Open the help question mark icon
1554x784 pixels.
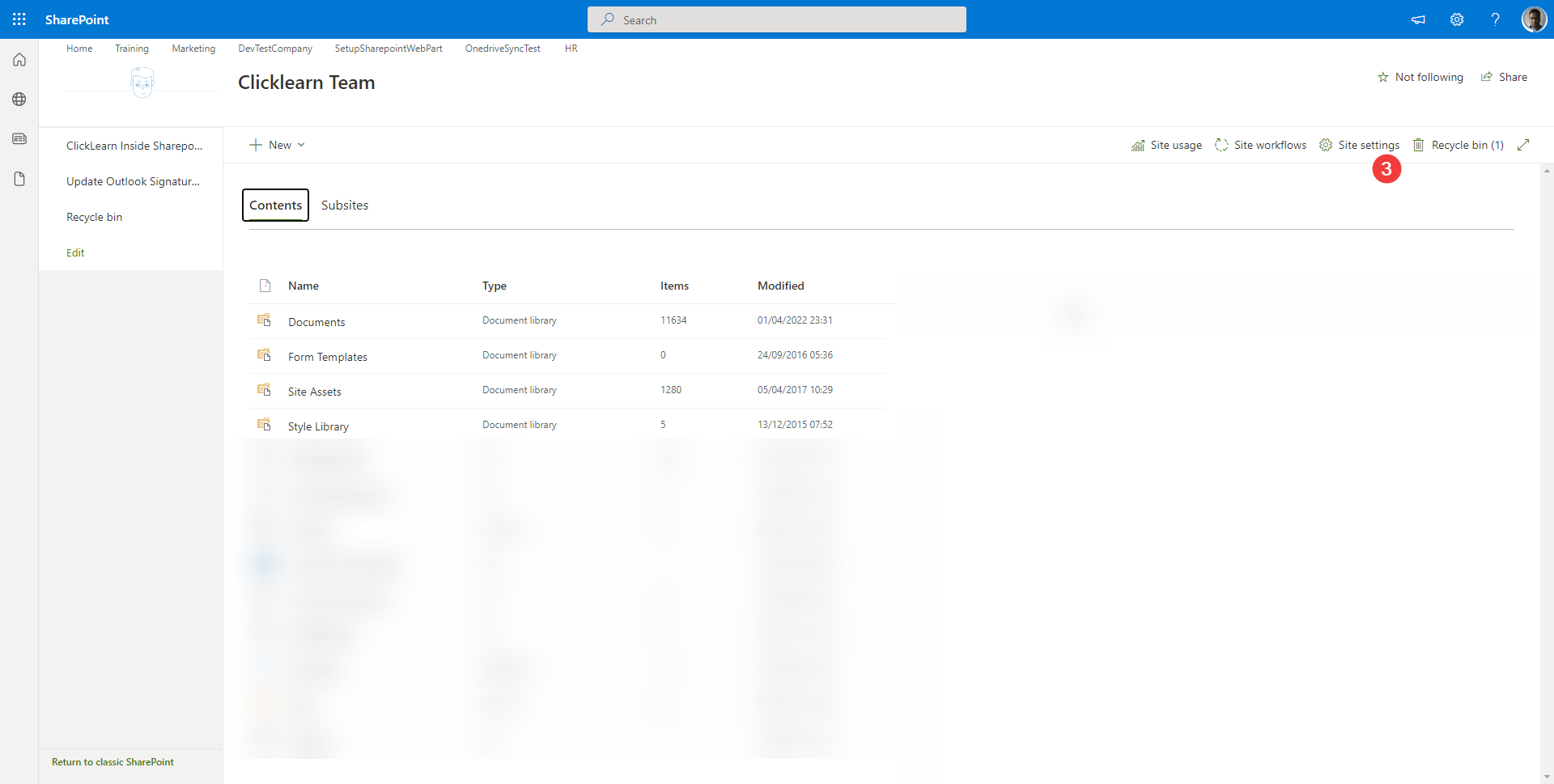click(1496, 19)
